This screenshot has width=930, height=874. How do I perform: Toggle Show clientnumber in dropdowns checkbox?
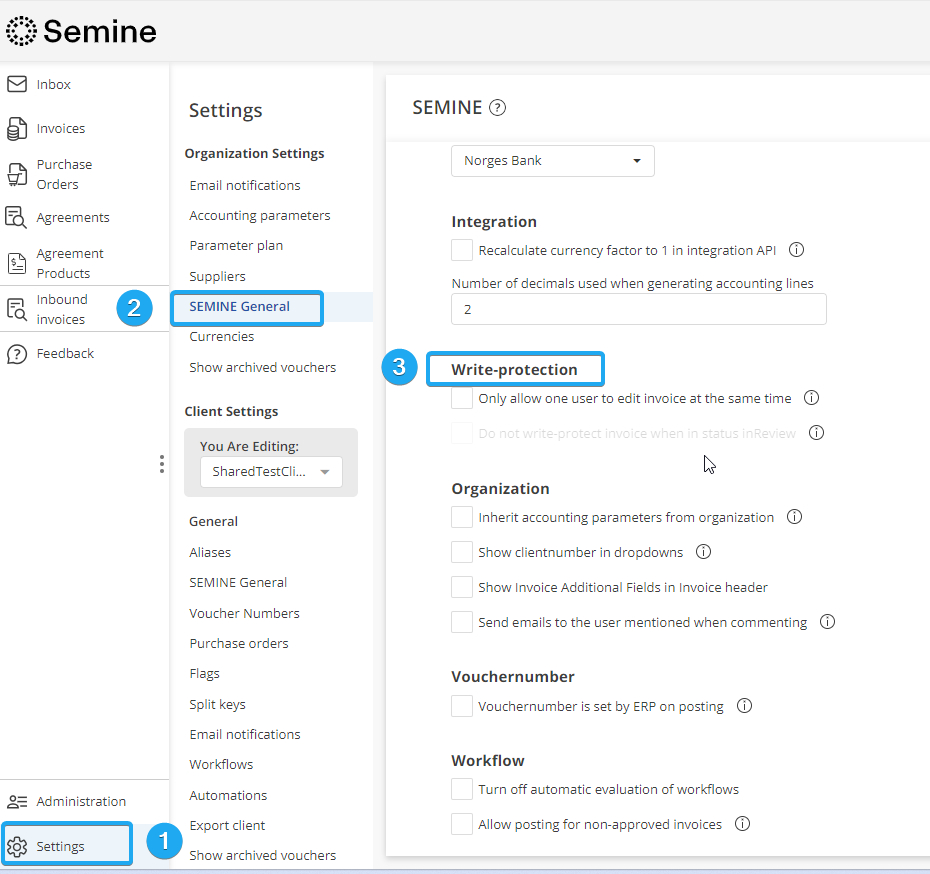click(x=462, y=552)
